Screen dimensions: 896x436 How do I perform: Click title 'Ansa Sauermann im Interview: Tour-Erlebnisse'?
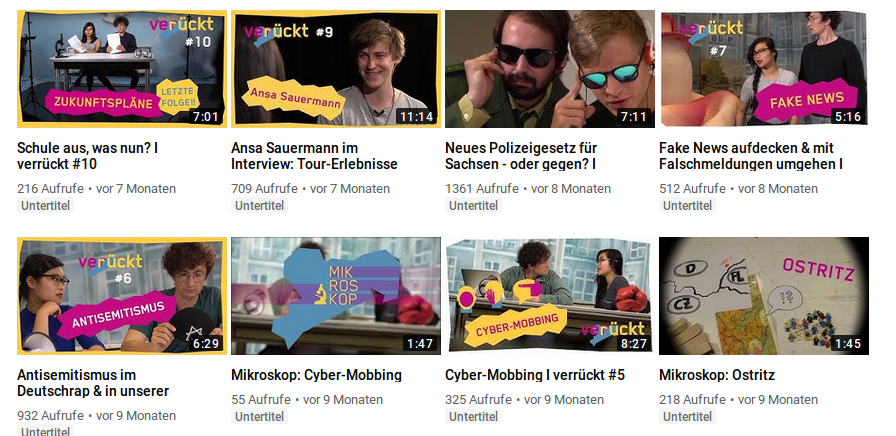click(314, 156)
